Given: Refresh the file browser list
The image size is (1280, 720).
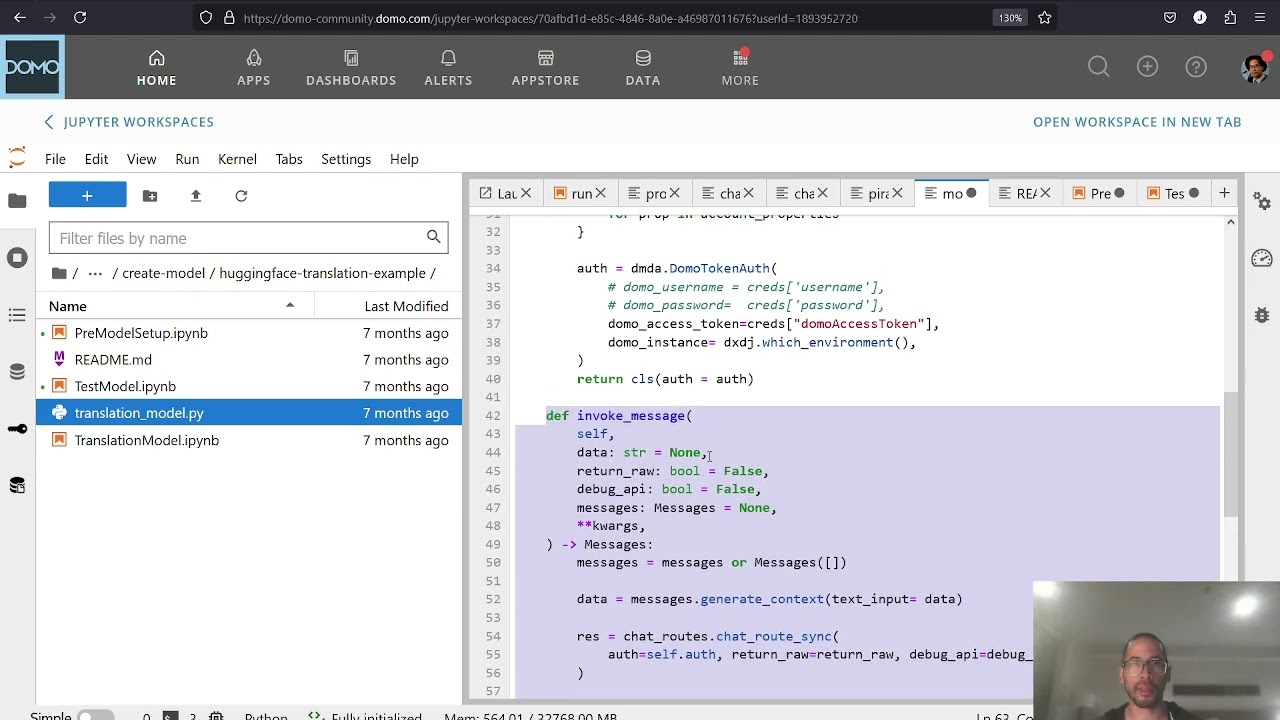Looking at the screenshot, I should coord(241,196).
